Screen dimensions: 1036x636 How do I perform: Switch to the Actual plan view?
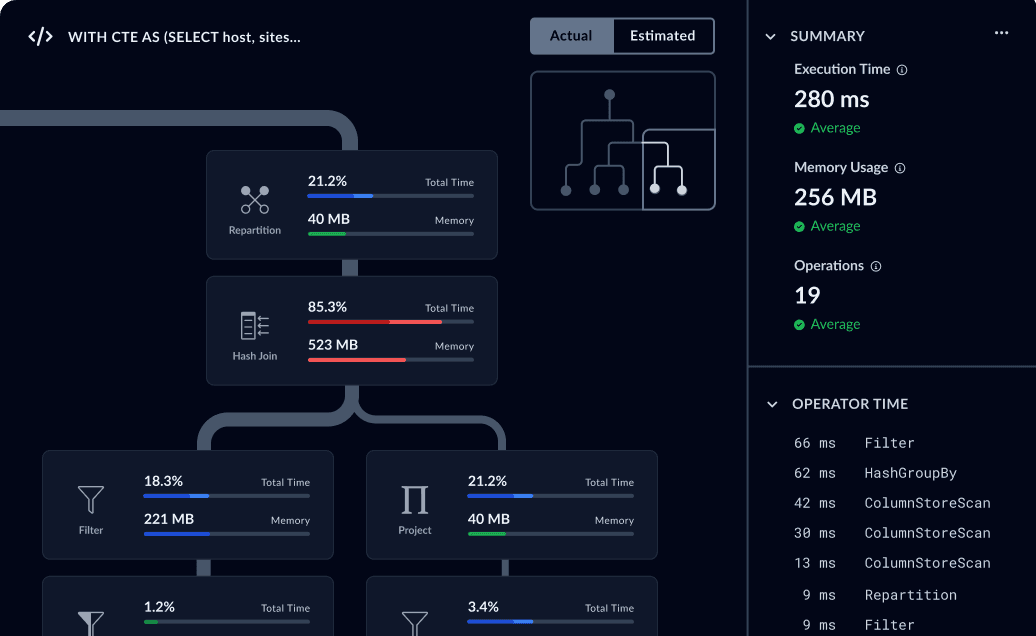tap(572, 36)
